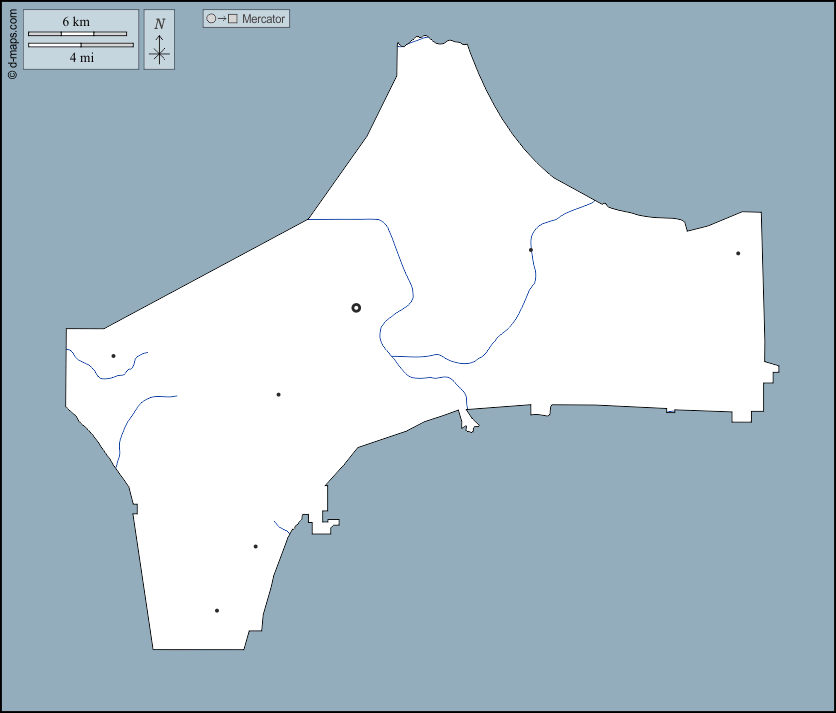The height and width of the screenshot is (713, 836).
Task: Click the circle-to-square projection icon
Action: point(221,19)
